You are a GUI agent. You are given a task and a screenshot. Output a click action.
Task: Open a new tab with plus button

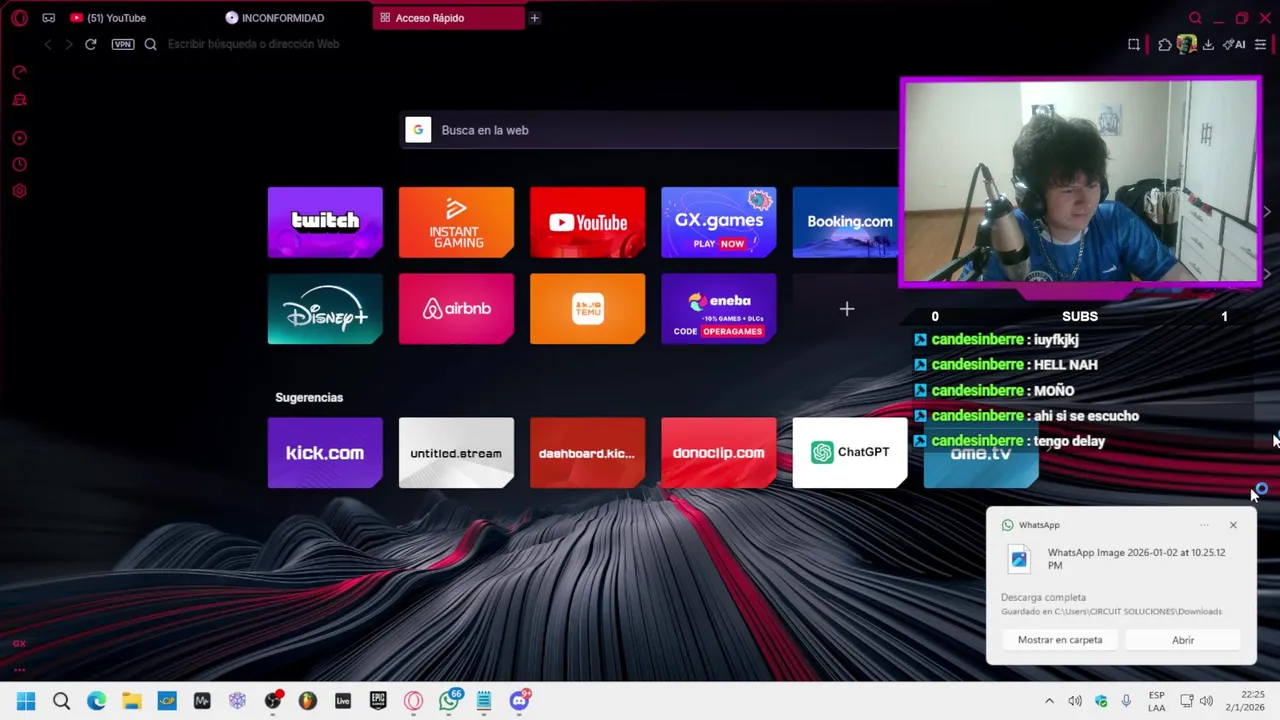pyautogui.click(x=534, y=18)
